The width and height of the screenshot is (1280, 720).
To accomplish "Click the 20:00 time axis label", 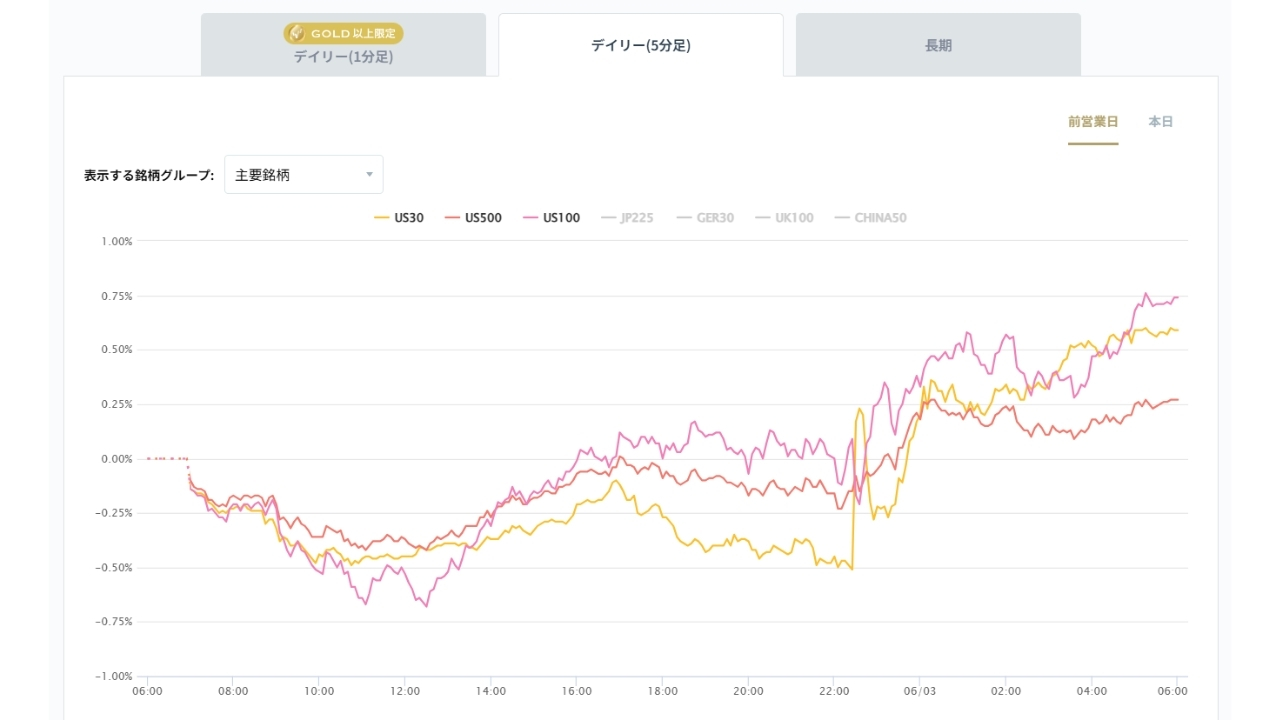I will (x=748, y=691).
